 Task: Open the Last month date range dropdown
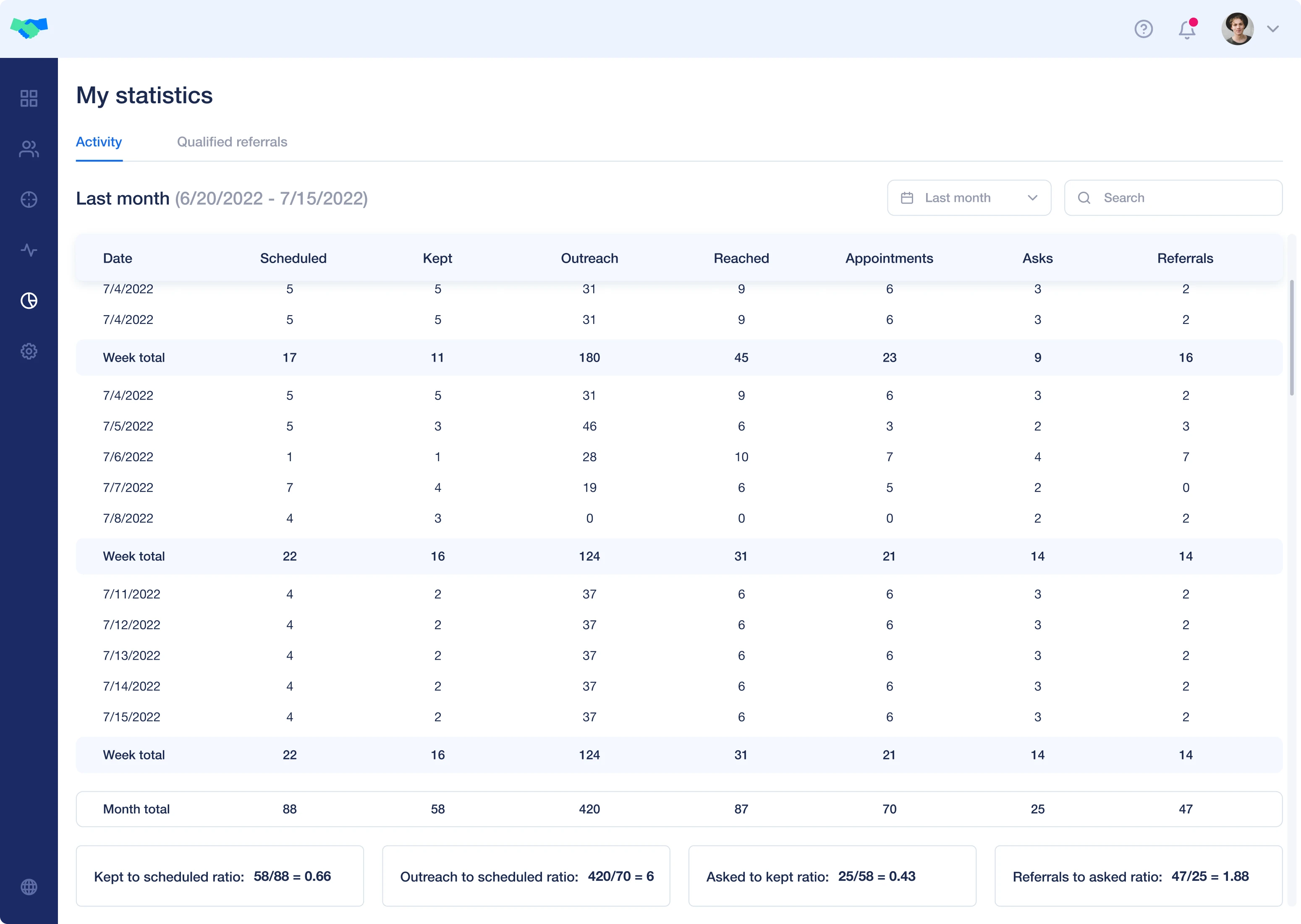(x=969, y=198)
